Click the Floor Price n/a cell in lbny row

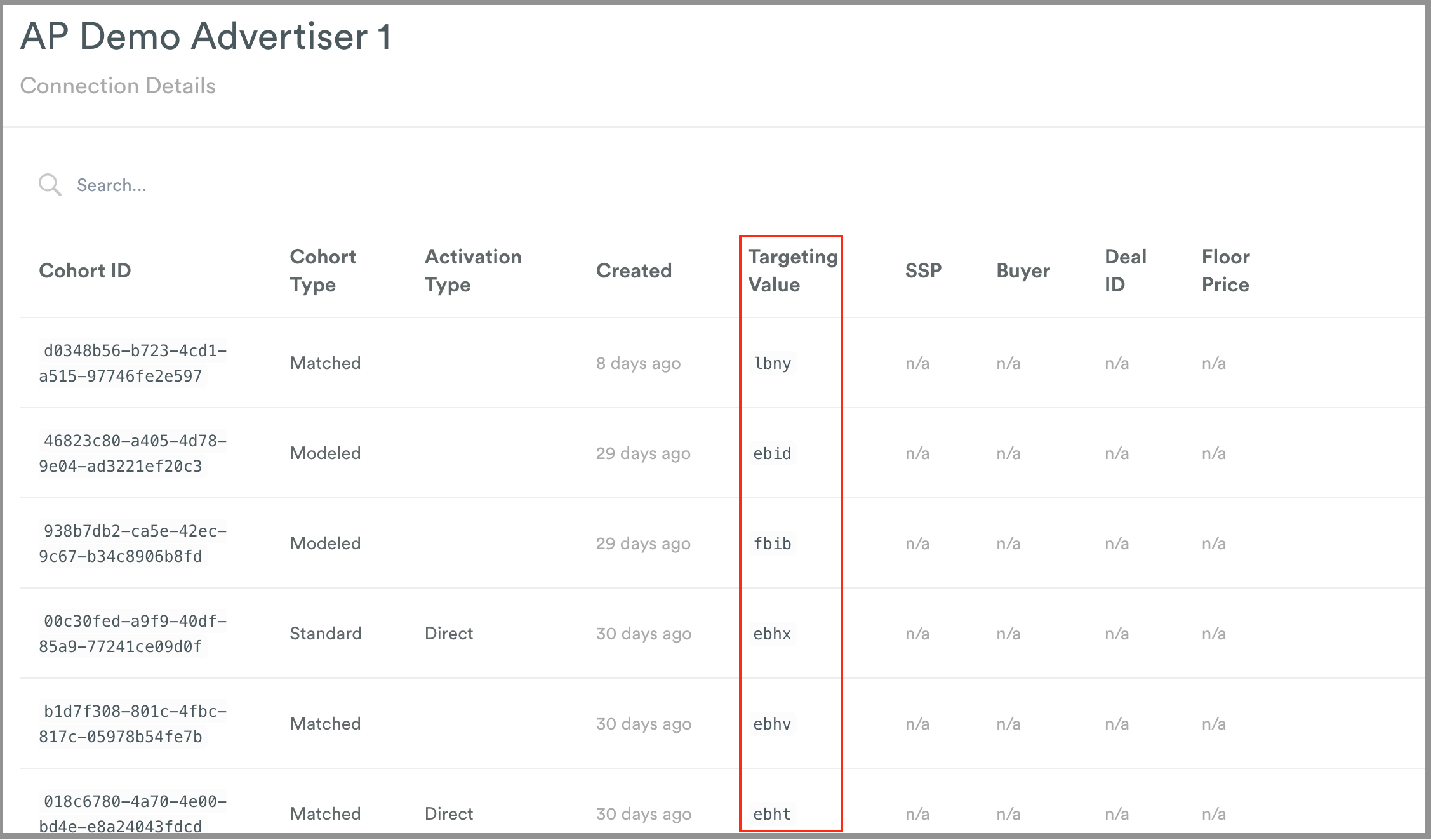[x=1214, y=363]
